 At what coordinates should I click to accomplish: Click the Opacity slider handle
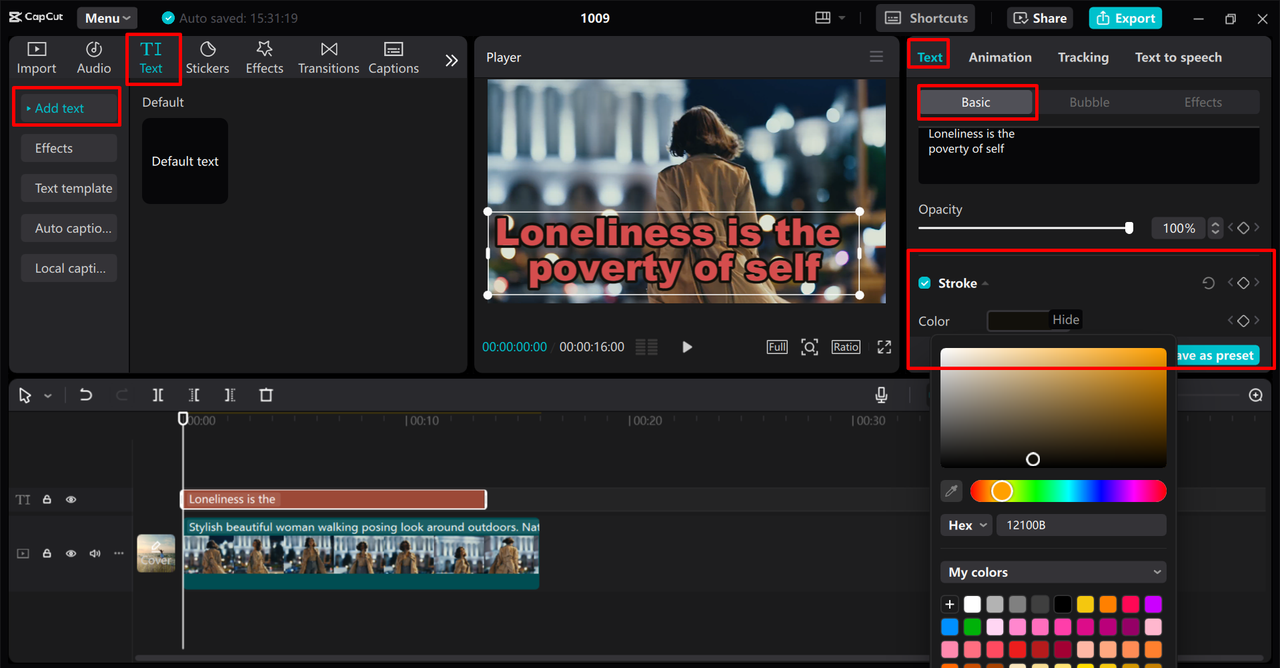(x=1129, y=228)
